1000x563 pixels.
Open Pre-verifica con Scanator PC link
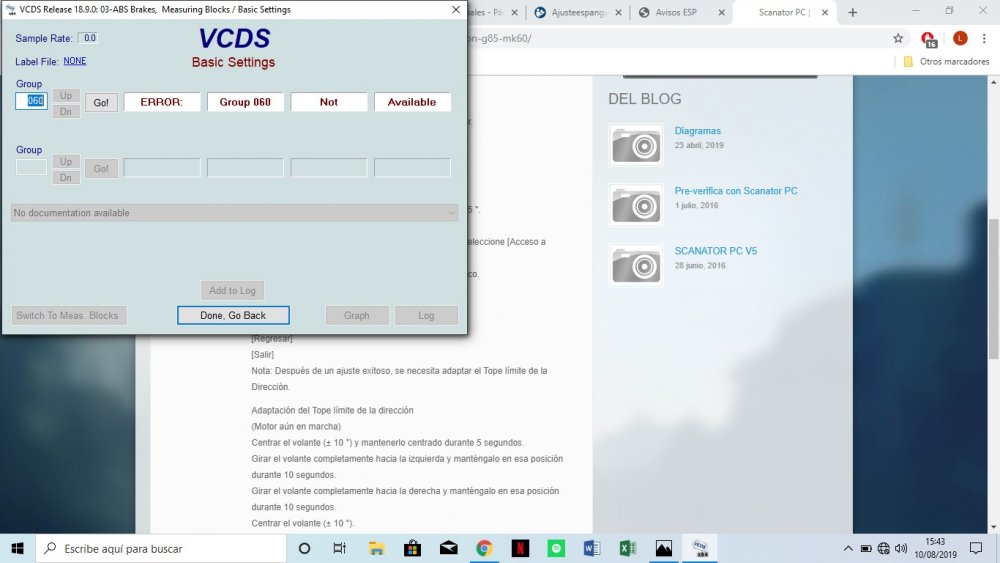tap(736, 191)
